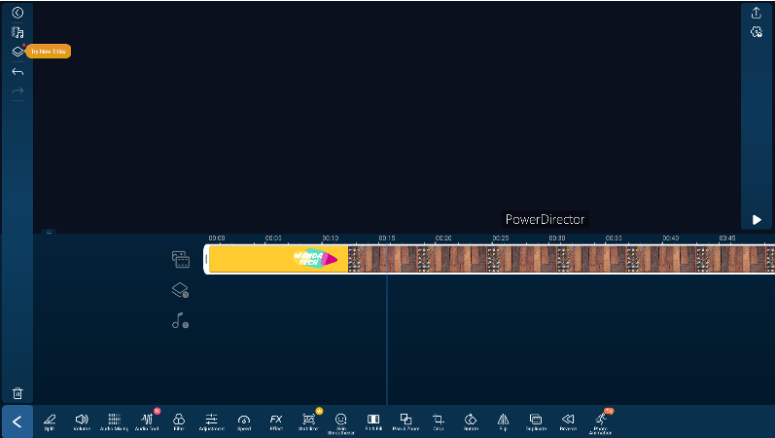Click the 00:45 mark on timeline ruler

pos(727,238)
